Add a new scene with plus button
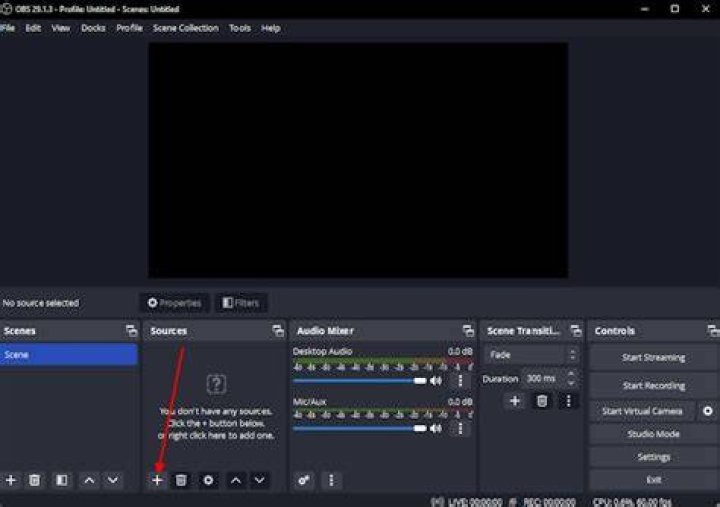 tap(11, 480)
